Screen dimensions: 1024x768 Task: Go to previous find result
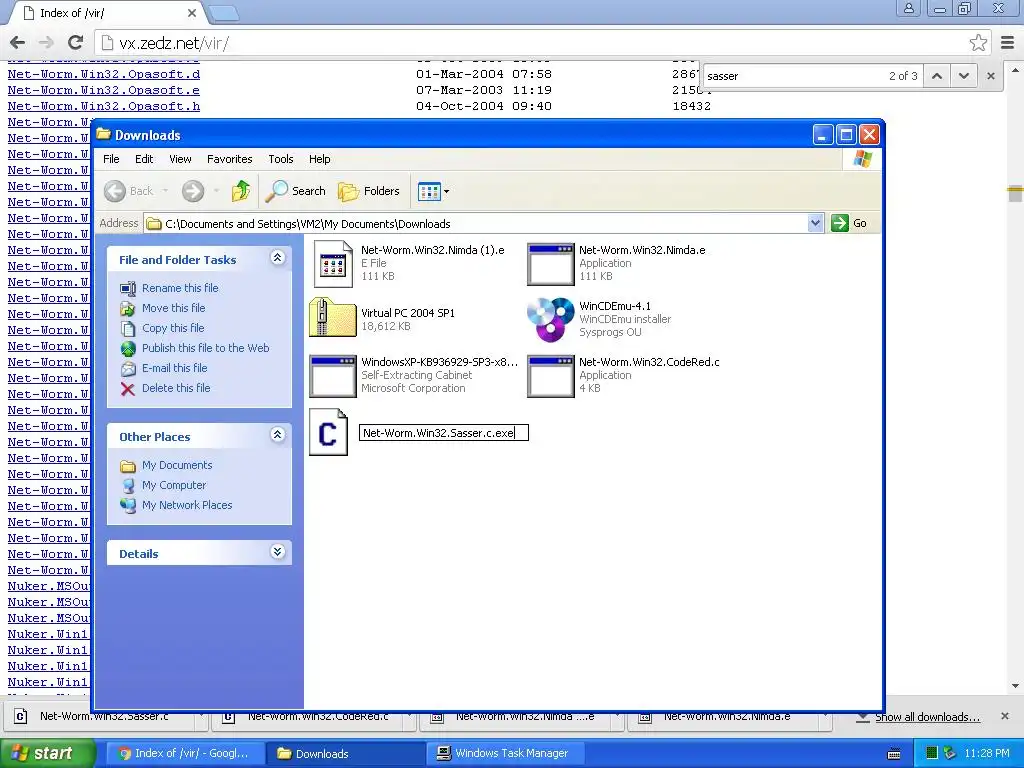[936, 76]
